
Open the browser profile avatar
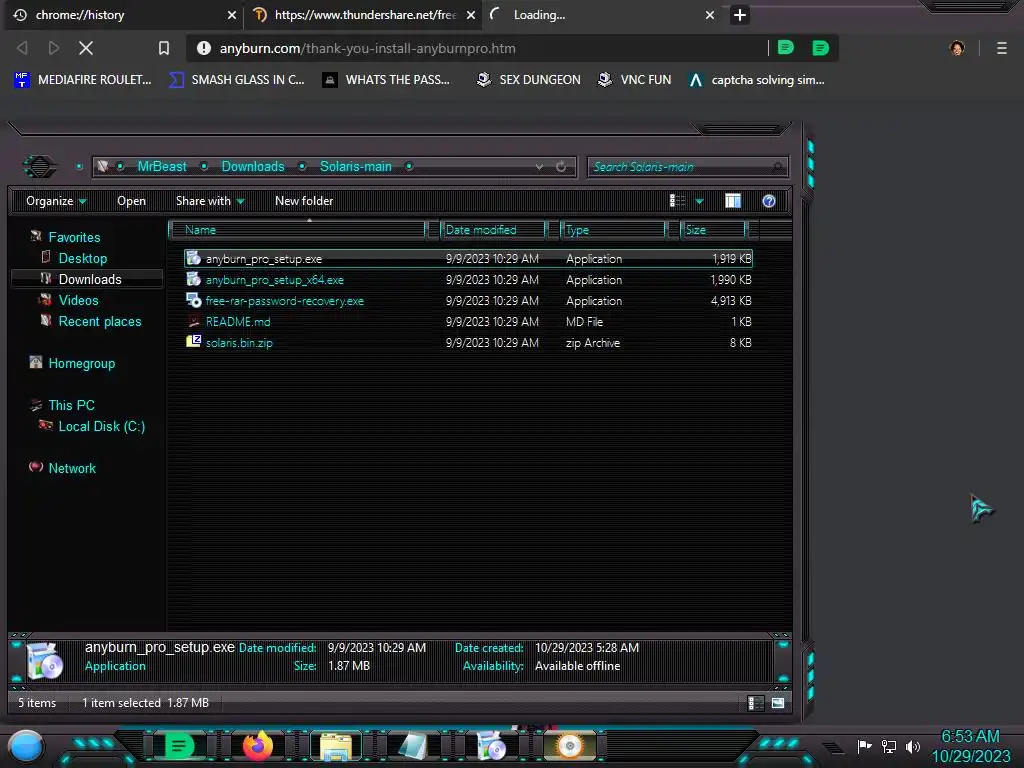(957, 48)
